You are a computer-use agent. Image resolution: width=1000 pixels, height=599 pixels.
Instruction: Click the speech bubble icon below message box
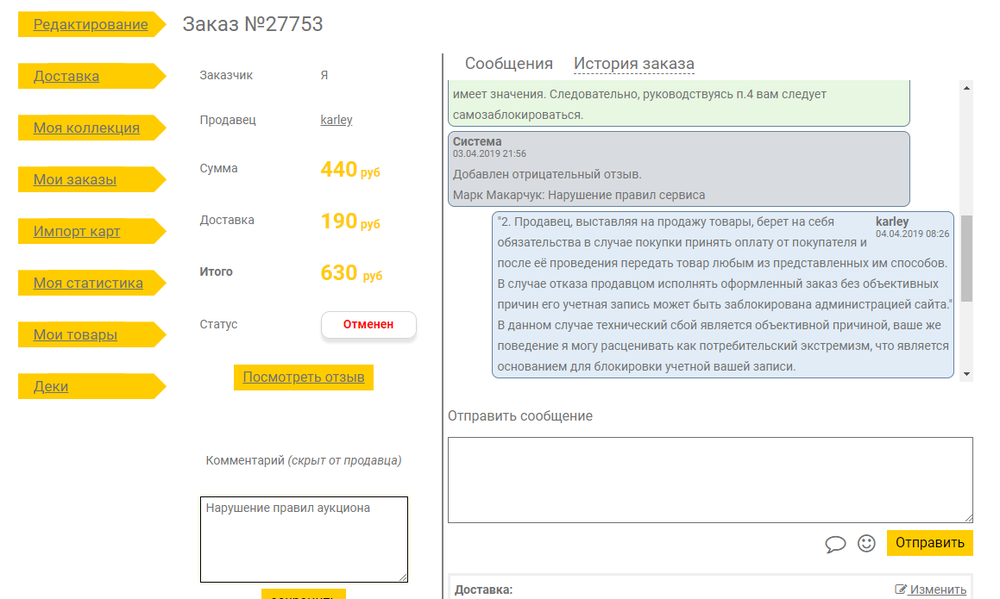pos(835,544)
